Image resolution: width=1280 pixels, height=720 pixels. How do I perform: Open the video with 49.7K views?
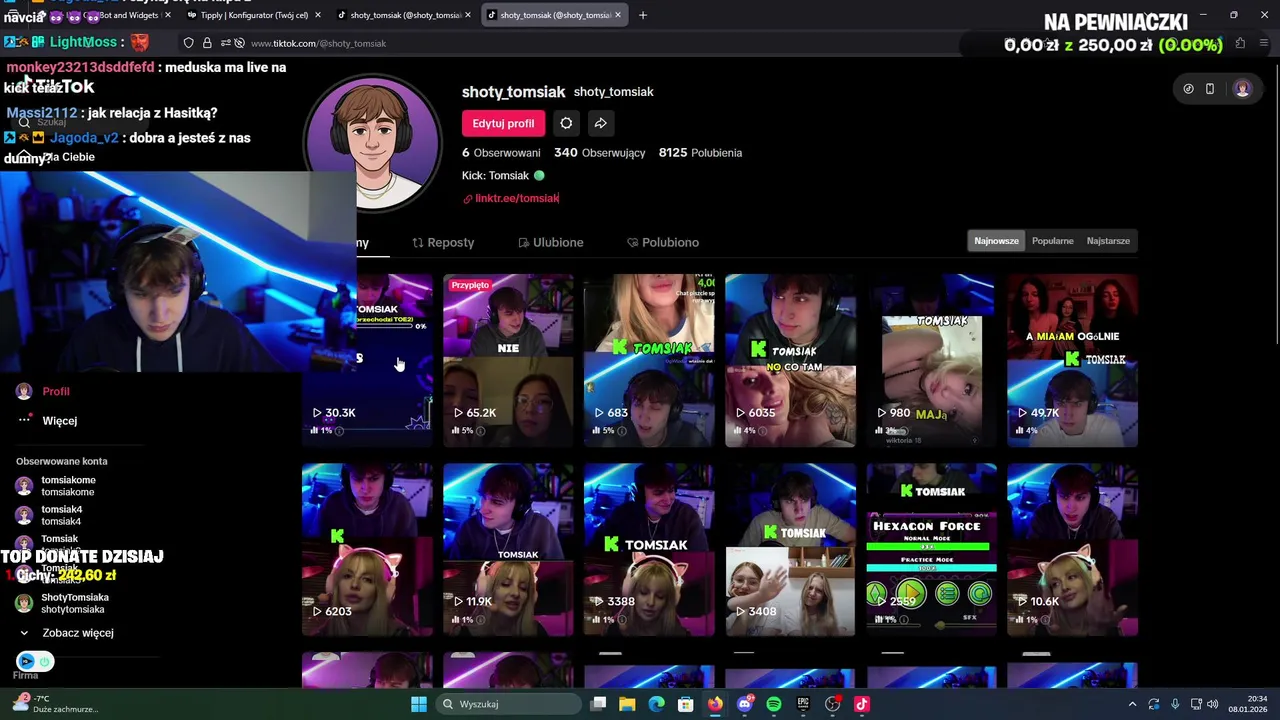click(1072, 360)
